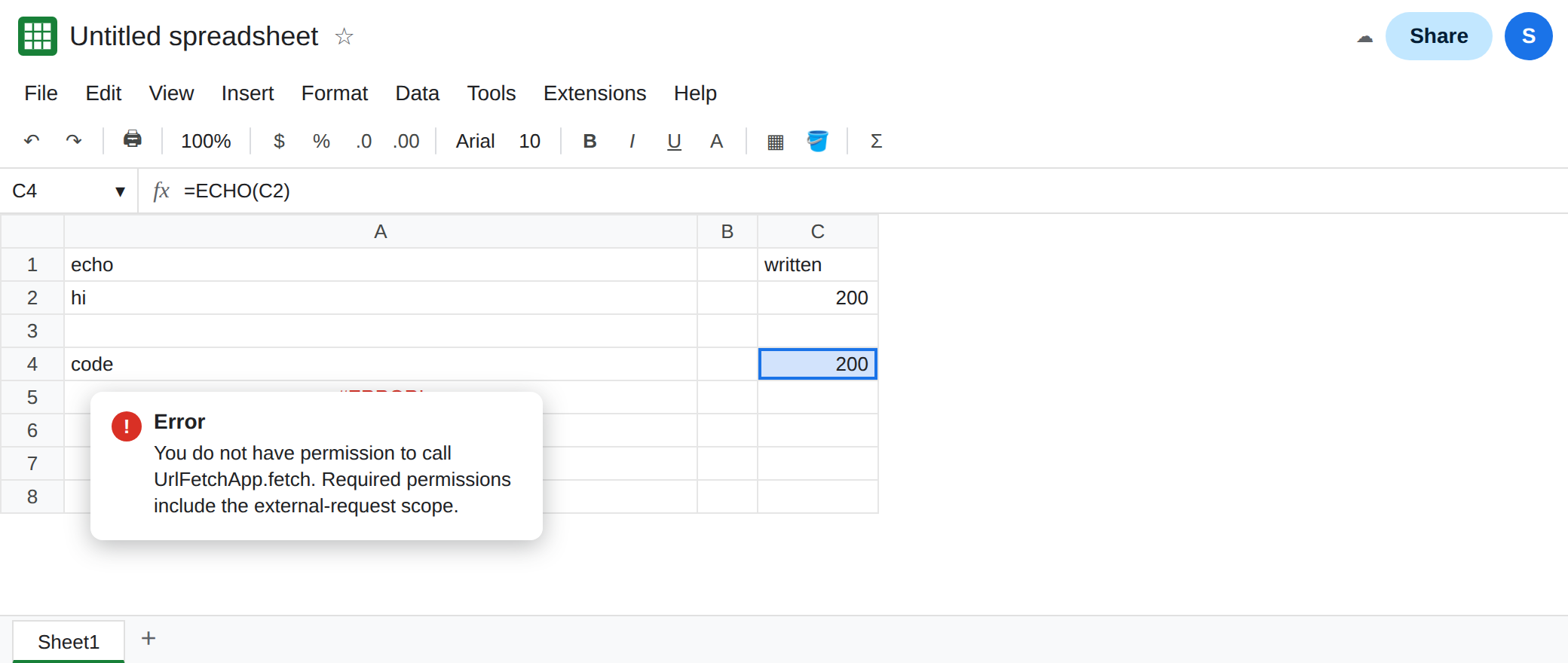Open the zoom 100% dropdown
1568x663 pixels.
[206, 141]
